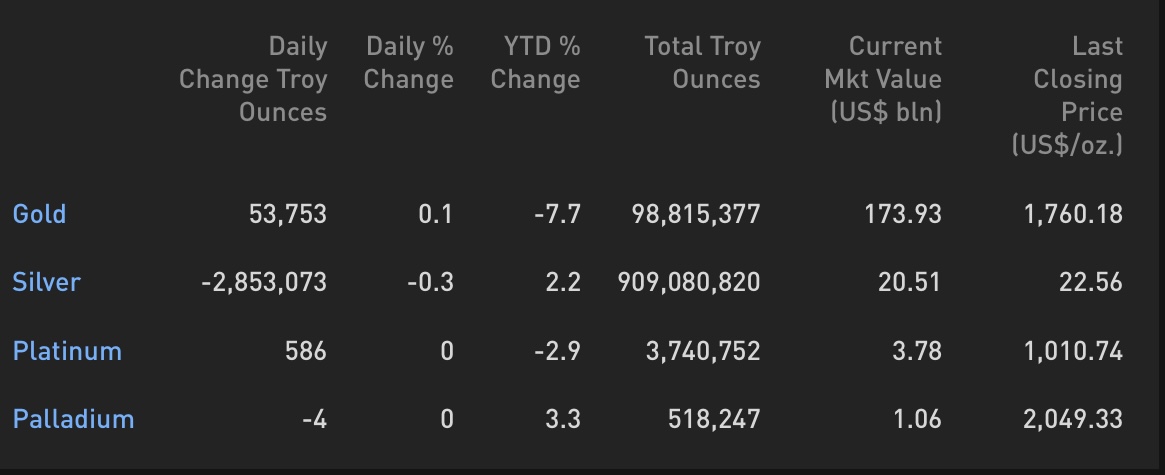Select Silver's -2,853,073 daily change value
The height and width of the screenshot is (475, 1165).
point(264,282)
